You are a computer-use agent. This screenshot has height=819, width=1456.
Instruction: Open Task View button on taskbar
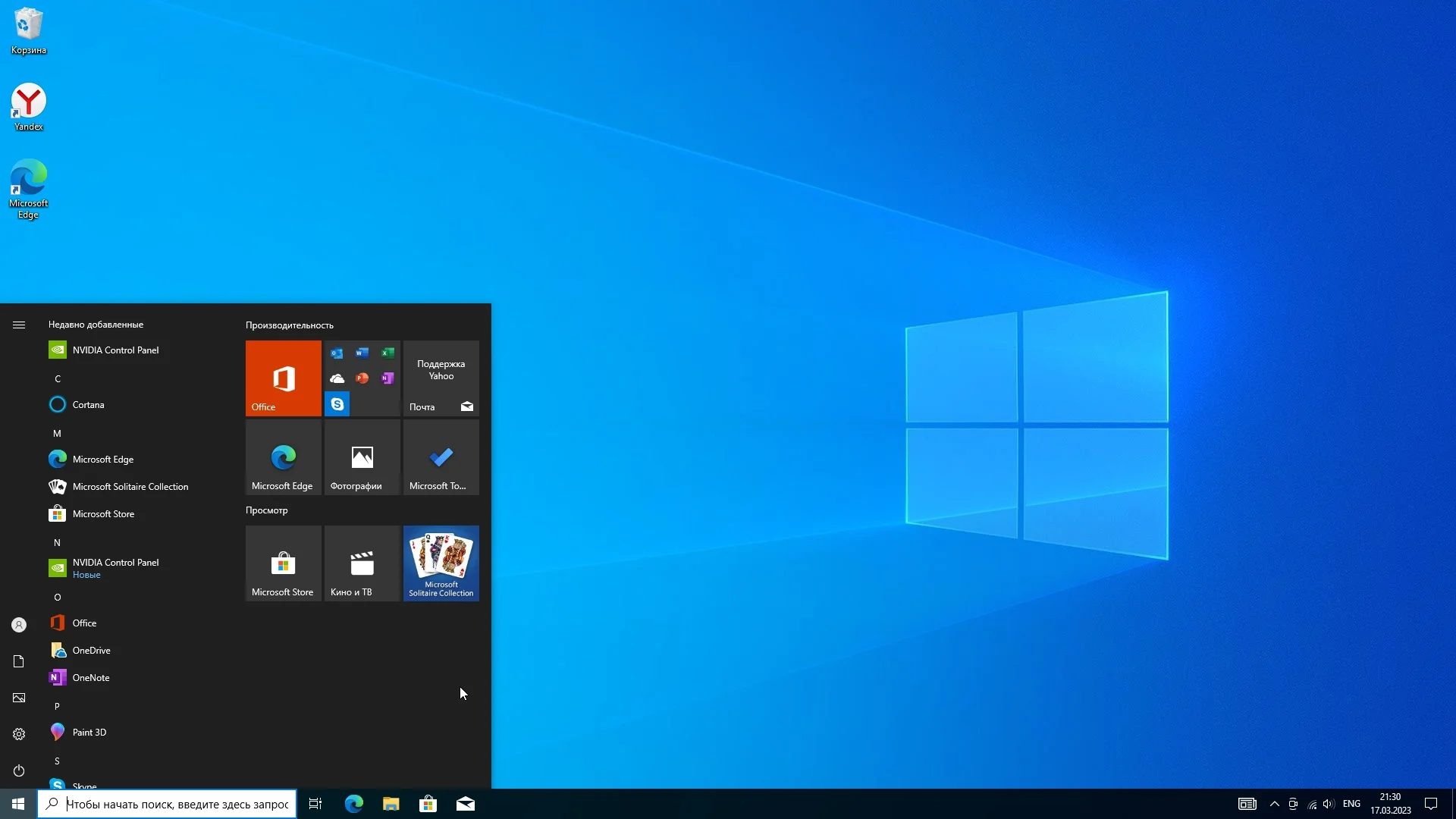316,803
